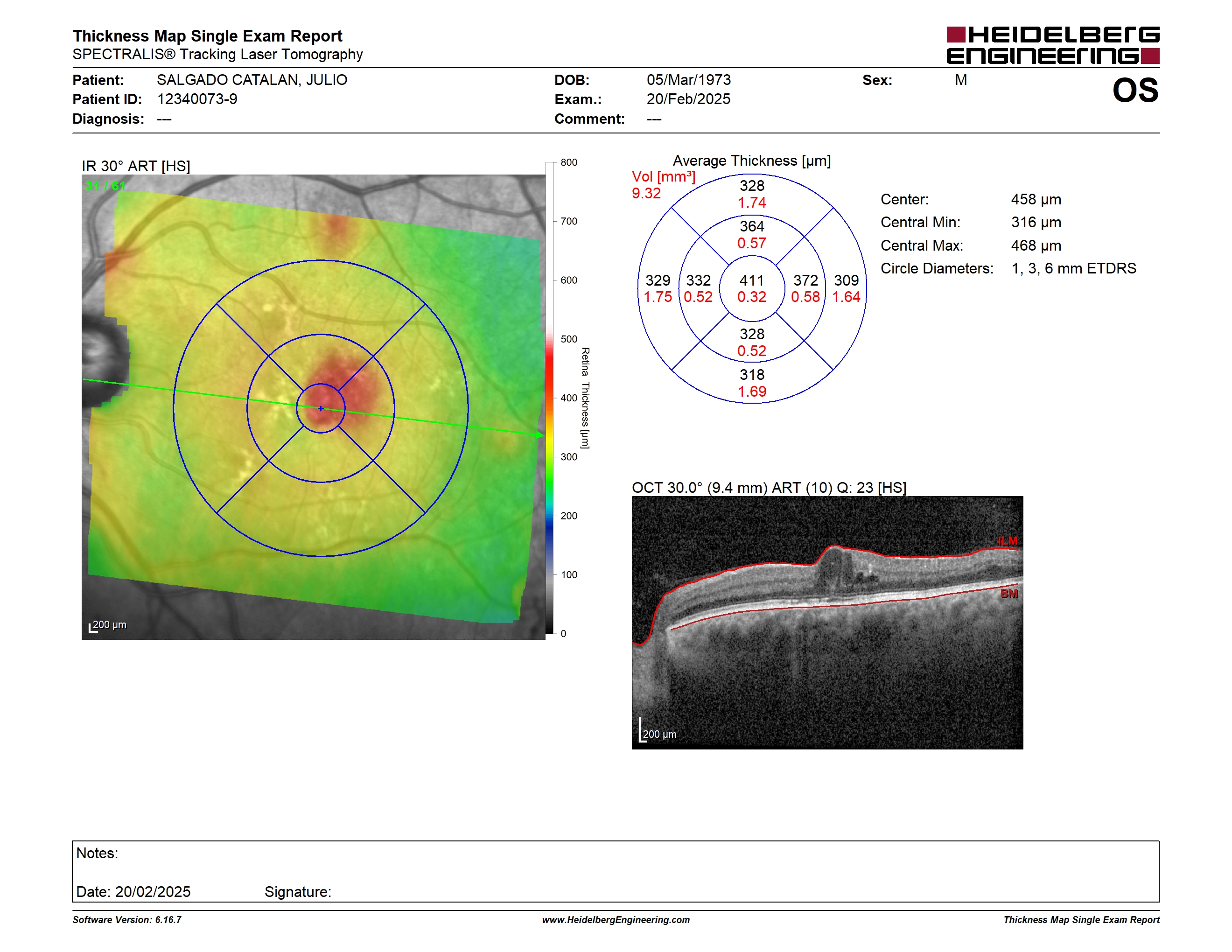
Task: Click the OCT 30.0° (9.4 mm) scan label
Action: pos(769,488)
